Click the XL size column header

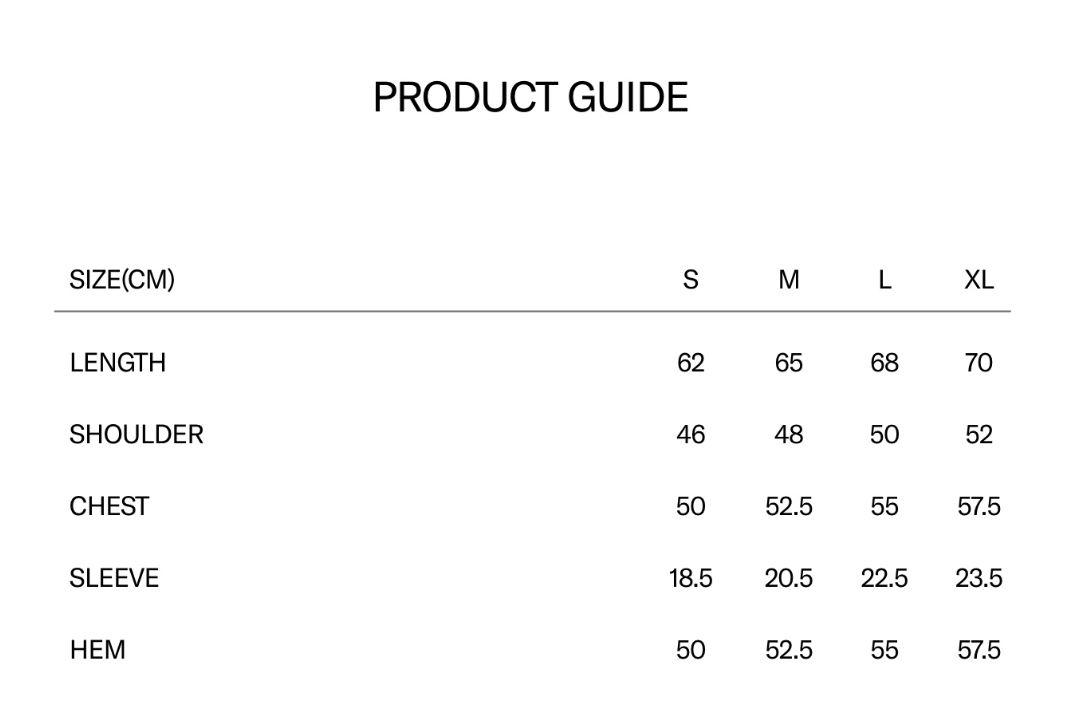click(979, 279)
